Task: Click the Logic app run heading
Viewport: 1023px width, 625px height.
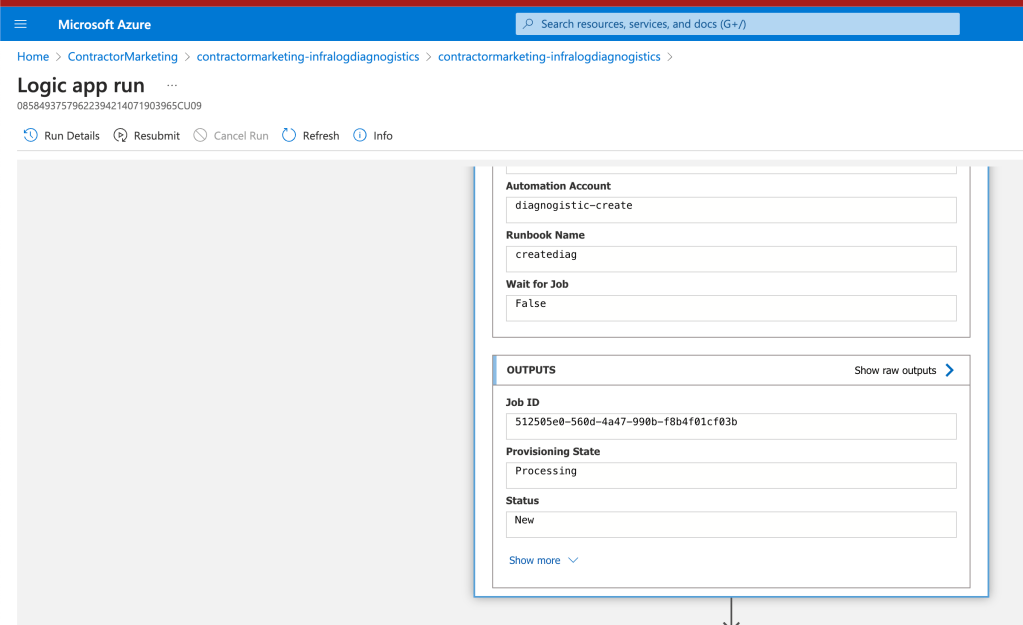Action: pos(81,85)
